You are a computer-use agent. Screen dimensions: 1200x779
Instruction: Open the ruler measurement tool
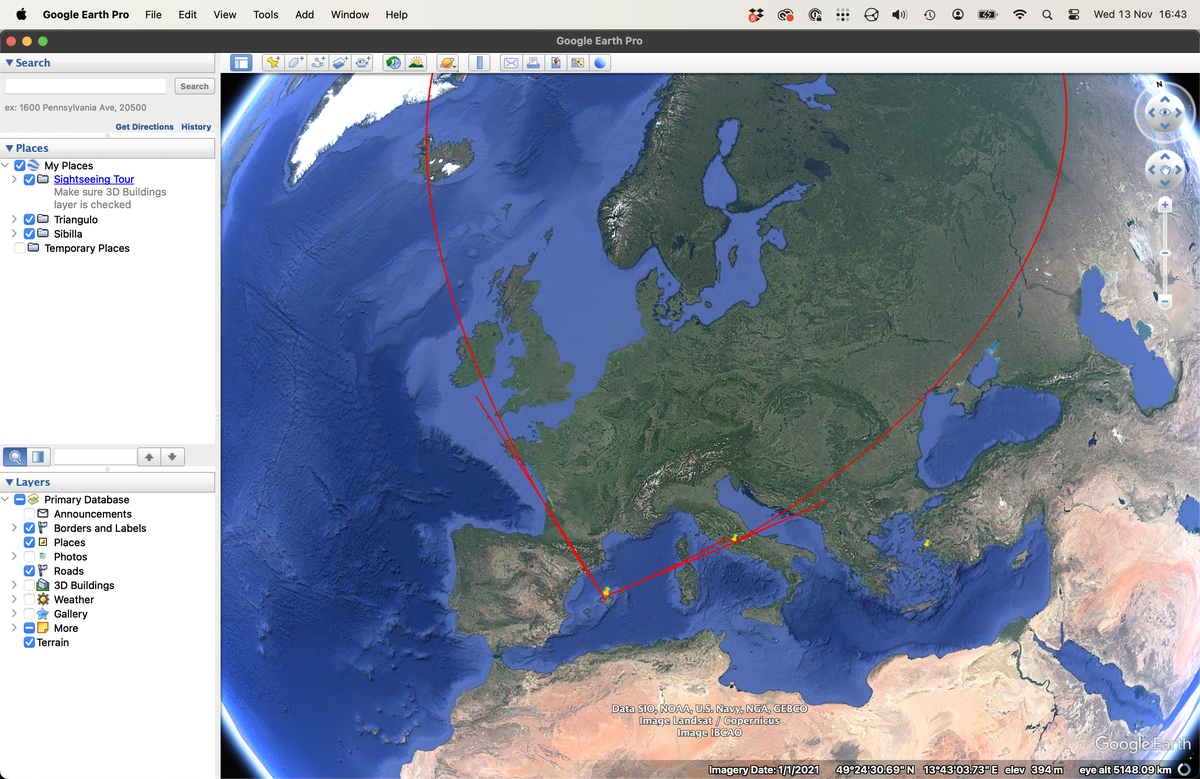[x=479, y=63]
